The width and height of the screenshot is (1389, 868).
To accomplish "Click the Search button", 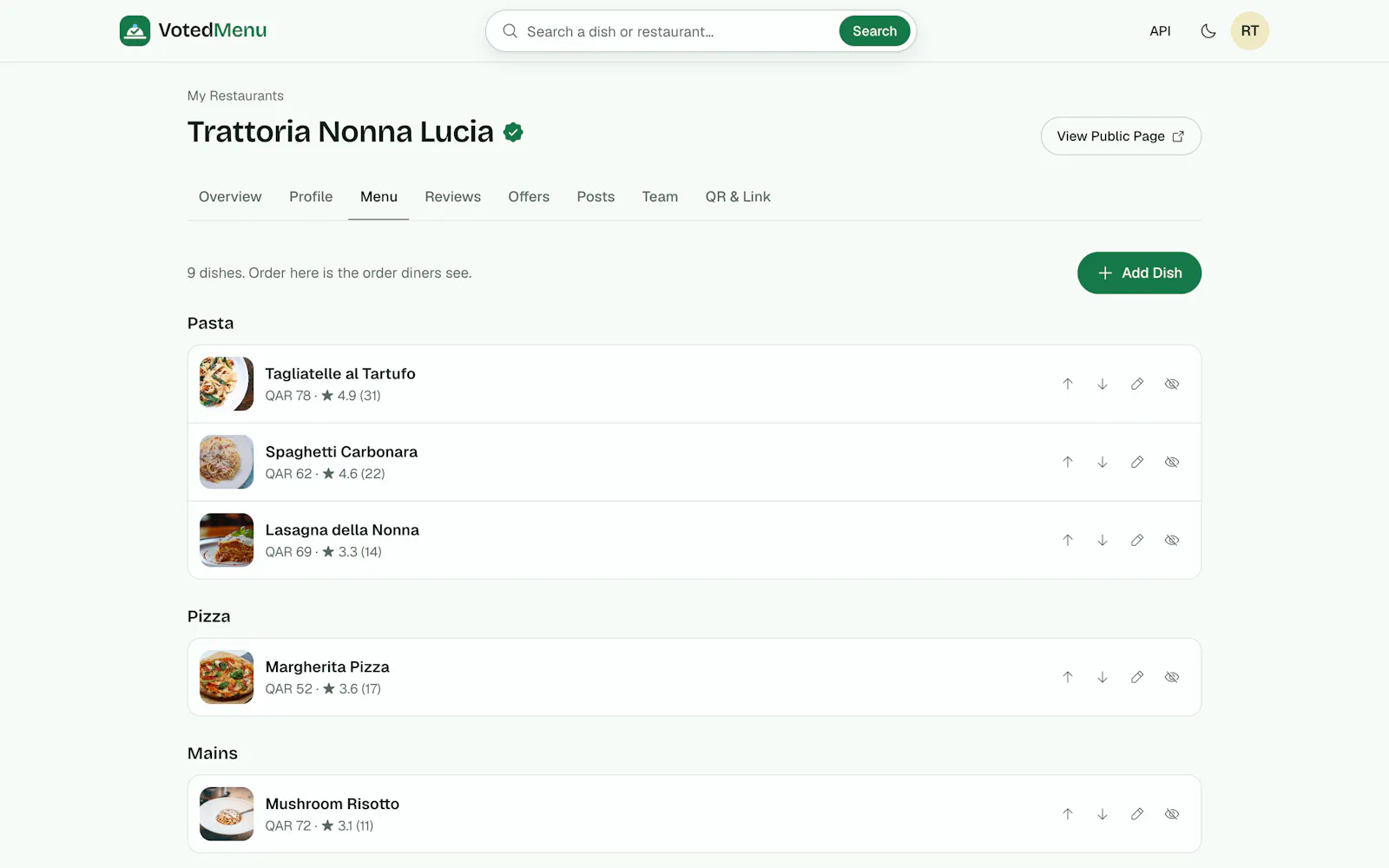I will [874, 31].
